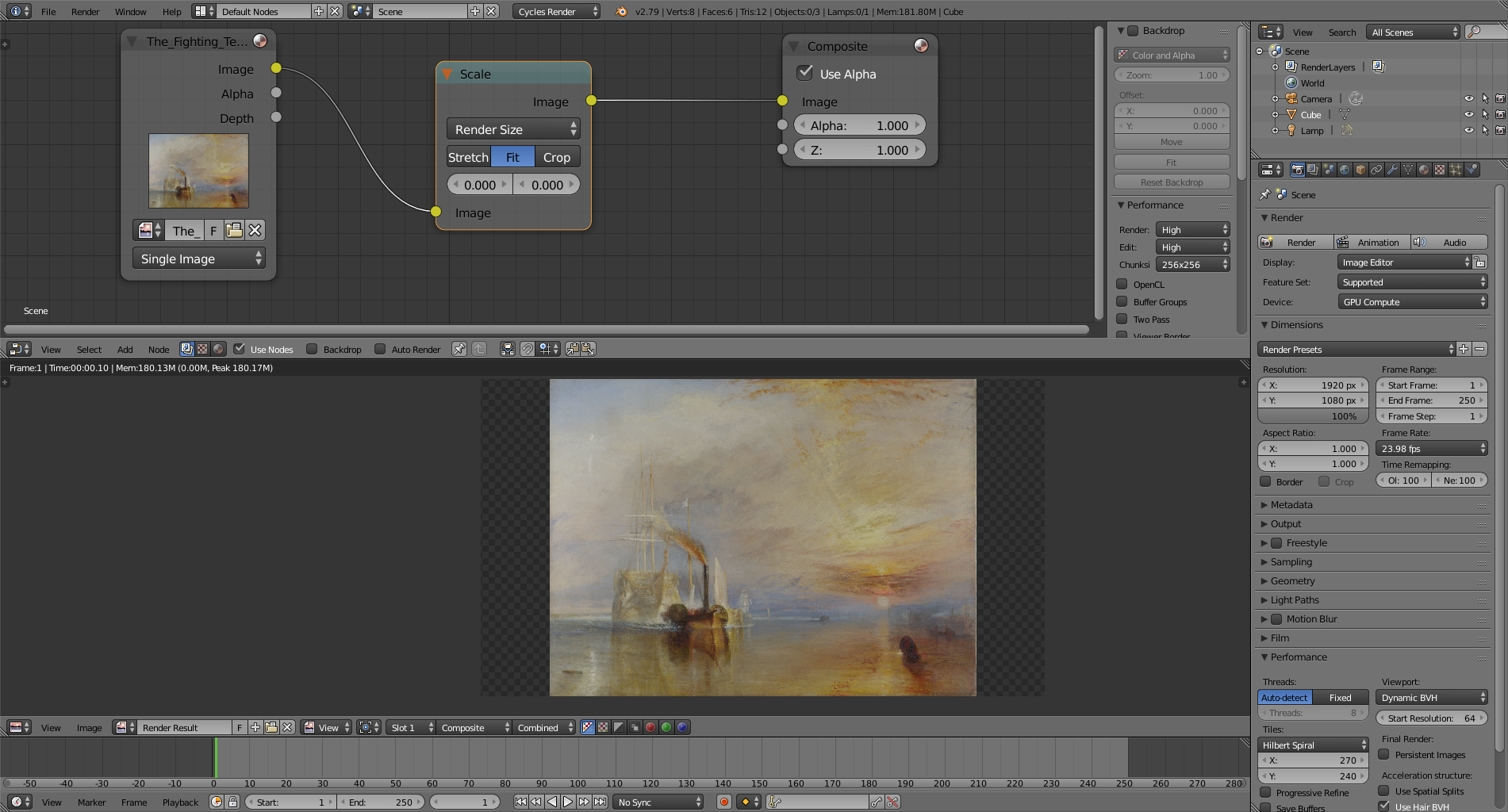
Task: Select the Stretch option on Scale node
Action: tap(468, 157)
